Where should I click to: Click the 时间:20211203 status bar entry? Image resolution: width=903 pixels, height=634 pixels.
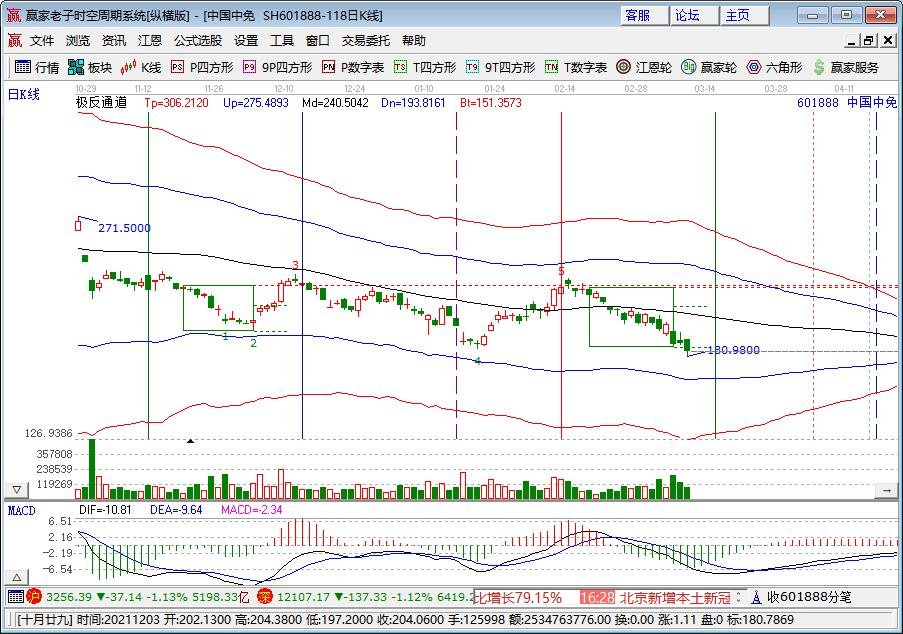[119, 620]
